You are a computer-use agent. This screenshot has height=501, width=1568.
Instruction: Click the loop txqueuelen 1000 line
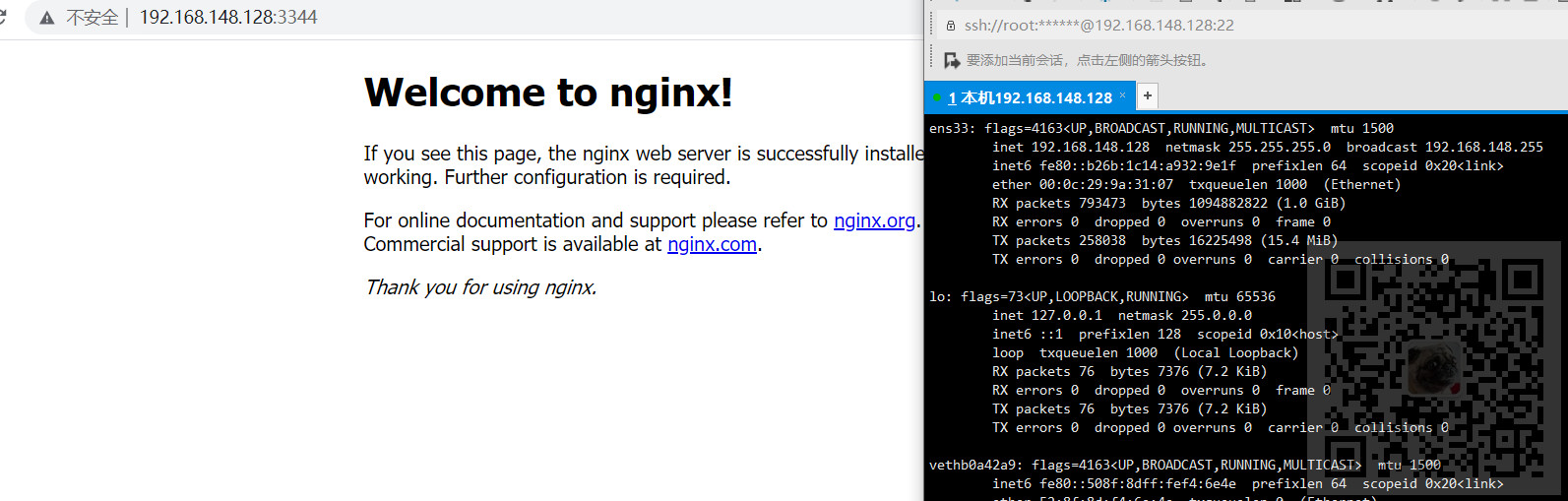point(1145,352)
